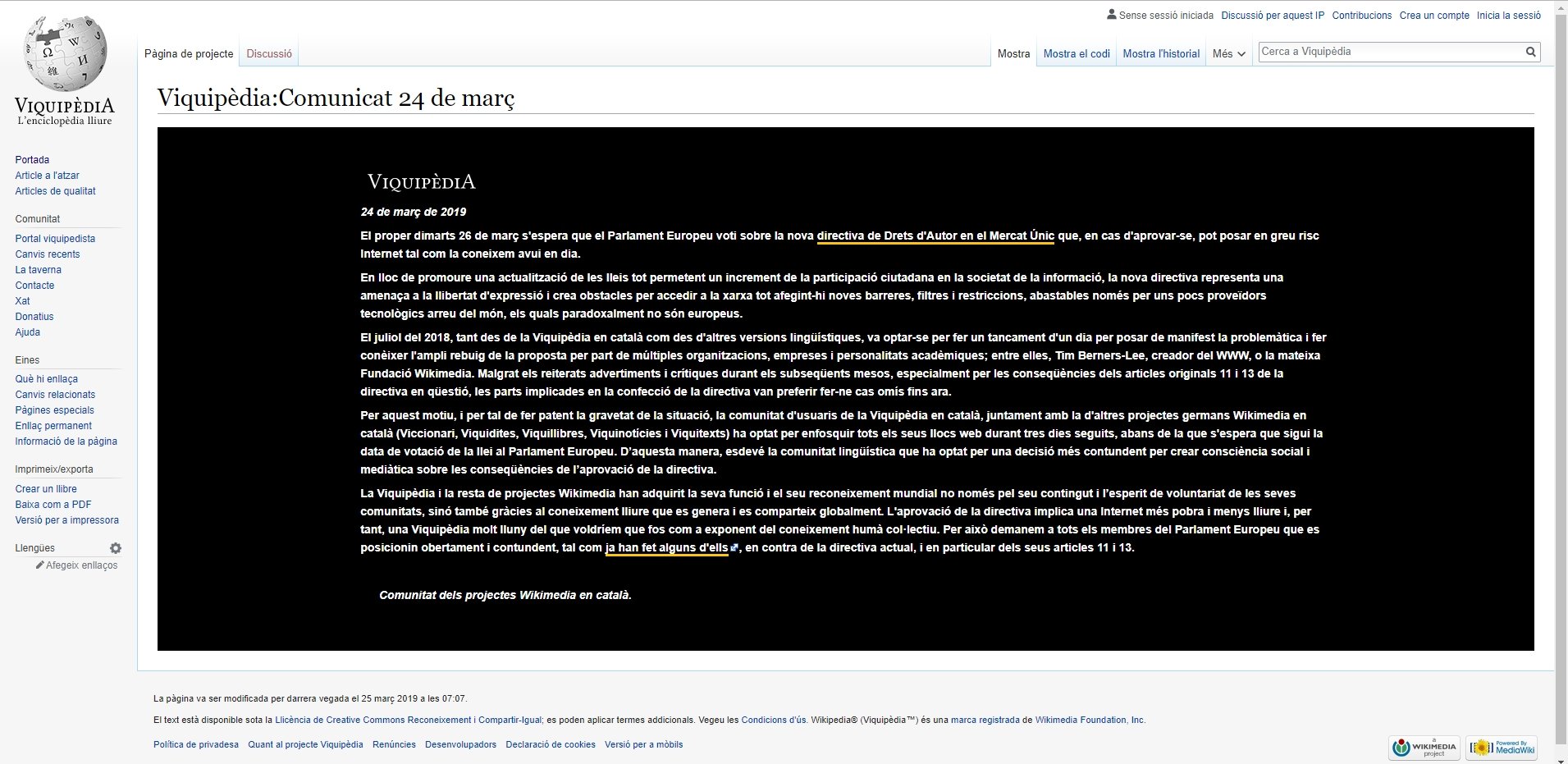
Task: Open Article a l'atzar
Action: (47, 176)
